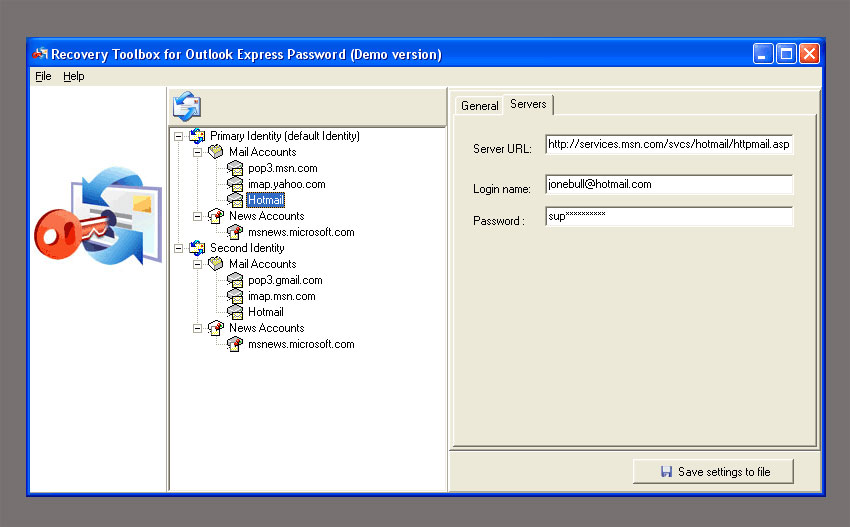Screen dimensions: 850x527
Task: Click the Login name input field
Action: pyautogui.click(x=669, y=184)
